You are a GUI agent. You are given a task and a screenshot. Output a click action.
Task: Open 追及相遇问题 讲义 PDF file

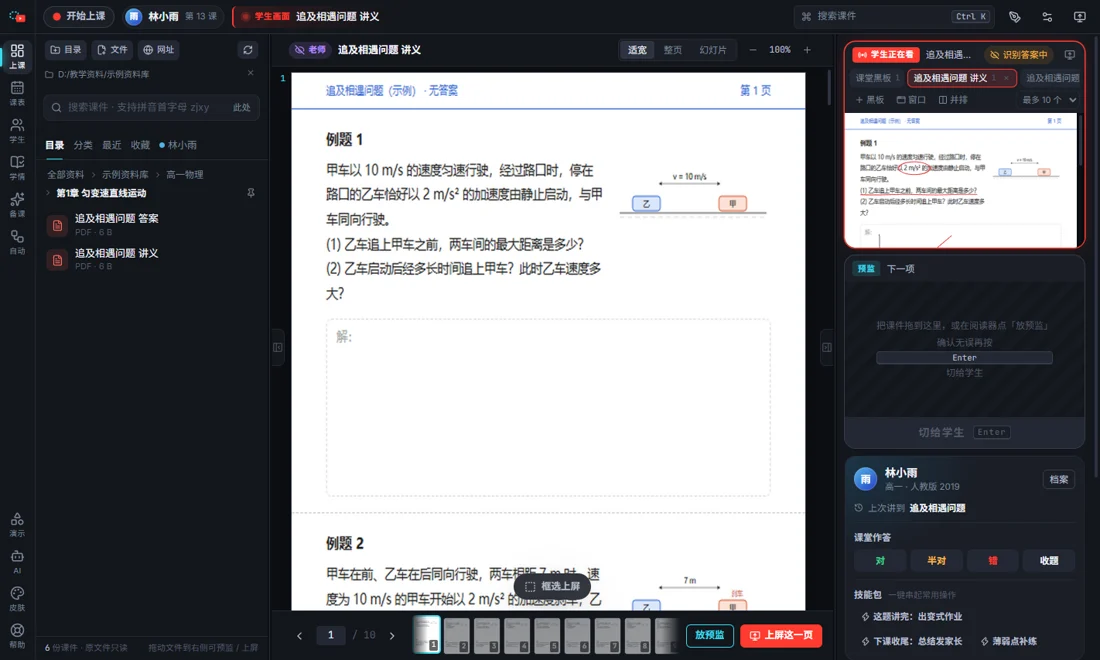[152, 260]
